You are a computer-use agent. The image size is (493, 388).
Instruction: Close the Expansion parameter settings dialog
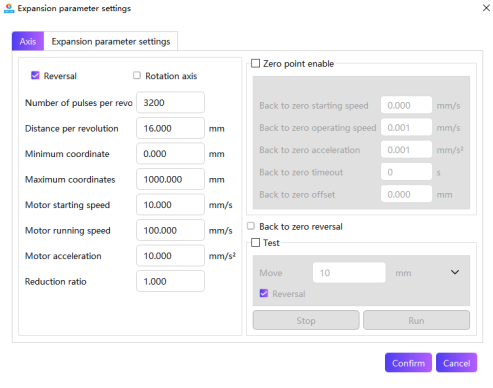click(x=486, y=8)
